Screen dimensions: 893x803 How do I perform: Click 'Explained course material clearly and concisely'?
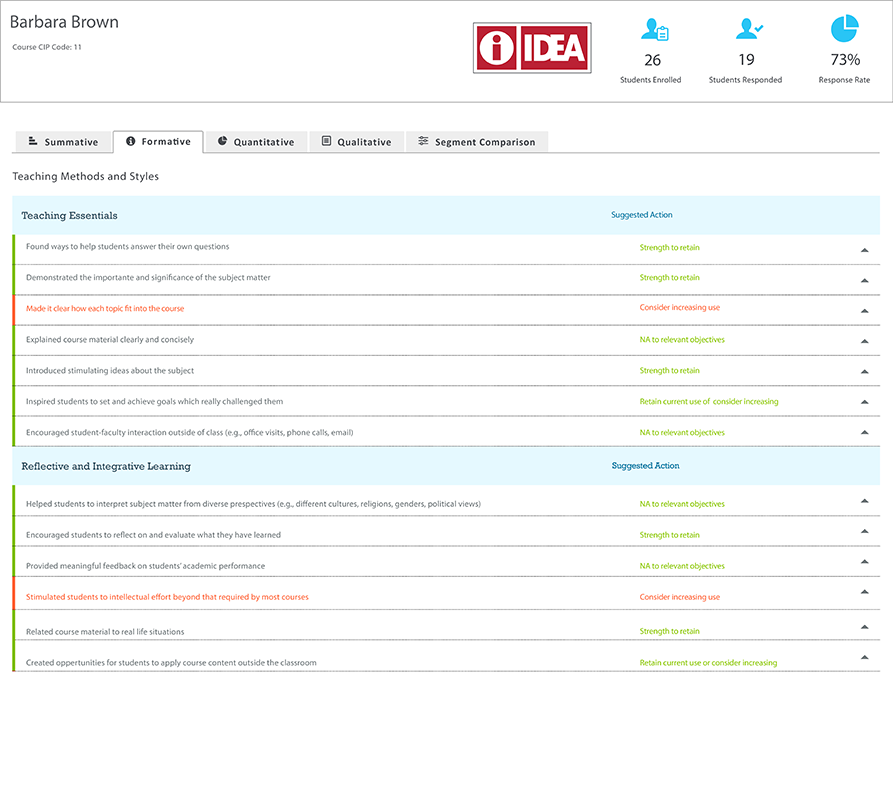coord(110,340)
